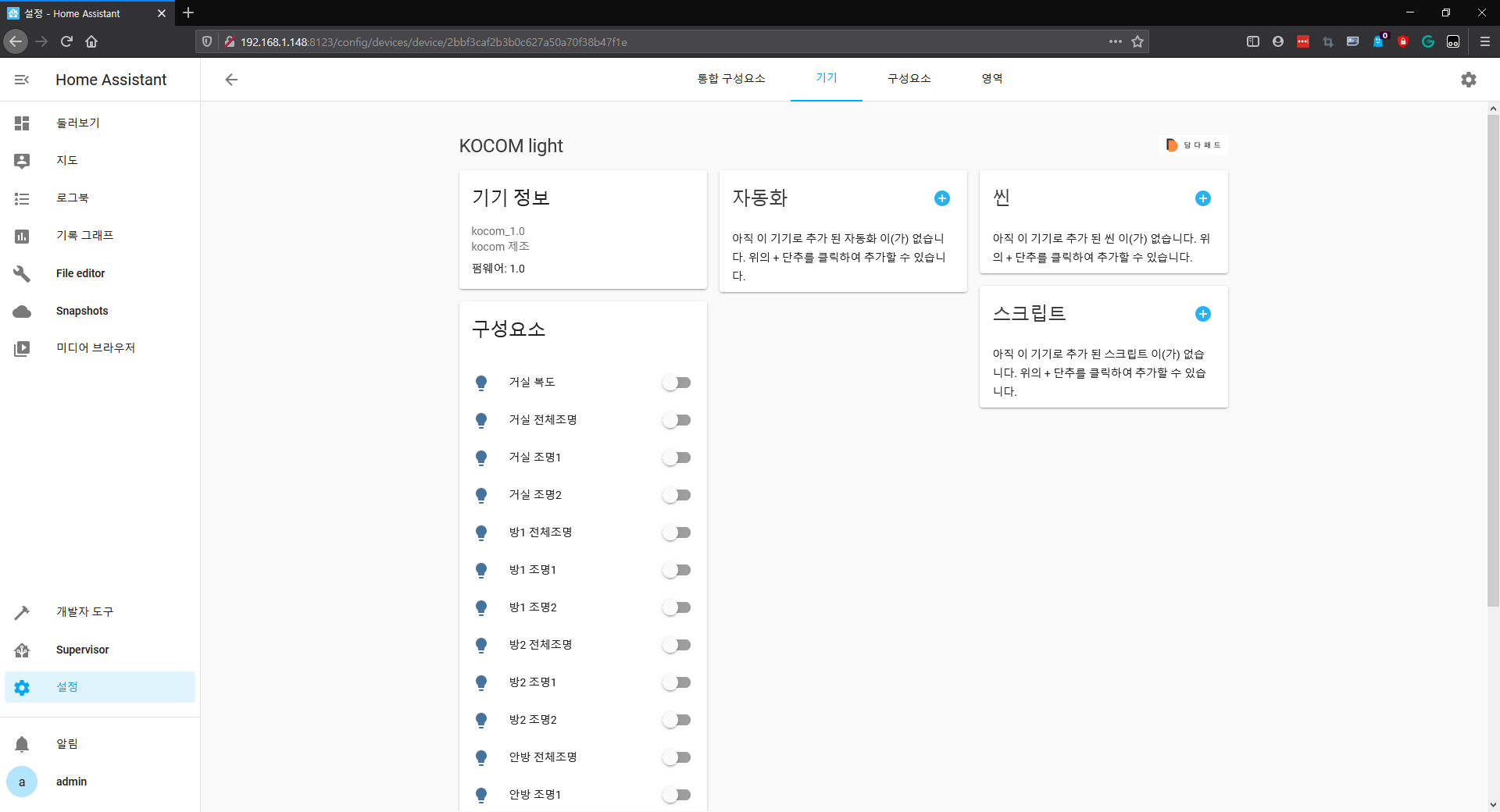Switch to 통합 구성요소 tab
Image resolution: width=1500 pixels, height=812 pixels.
731,79
